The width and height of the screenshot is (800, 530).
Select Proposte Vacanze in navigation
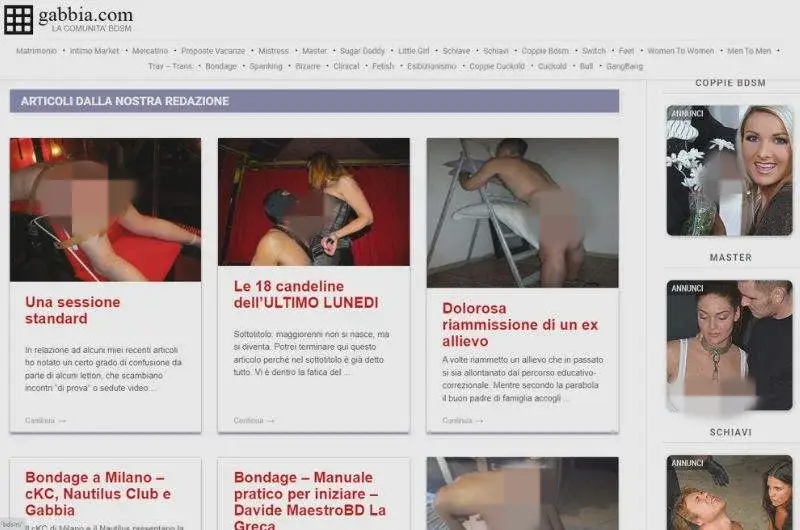pos(212,51)
